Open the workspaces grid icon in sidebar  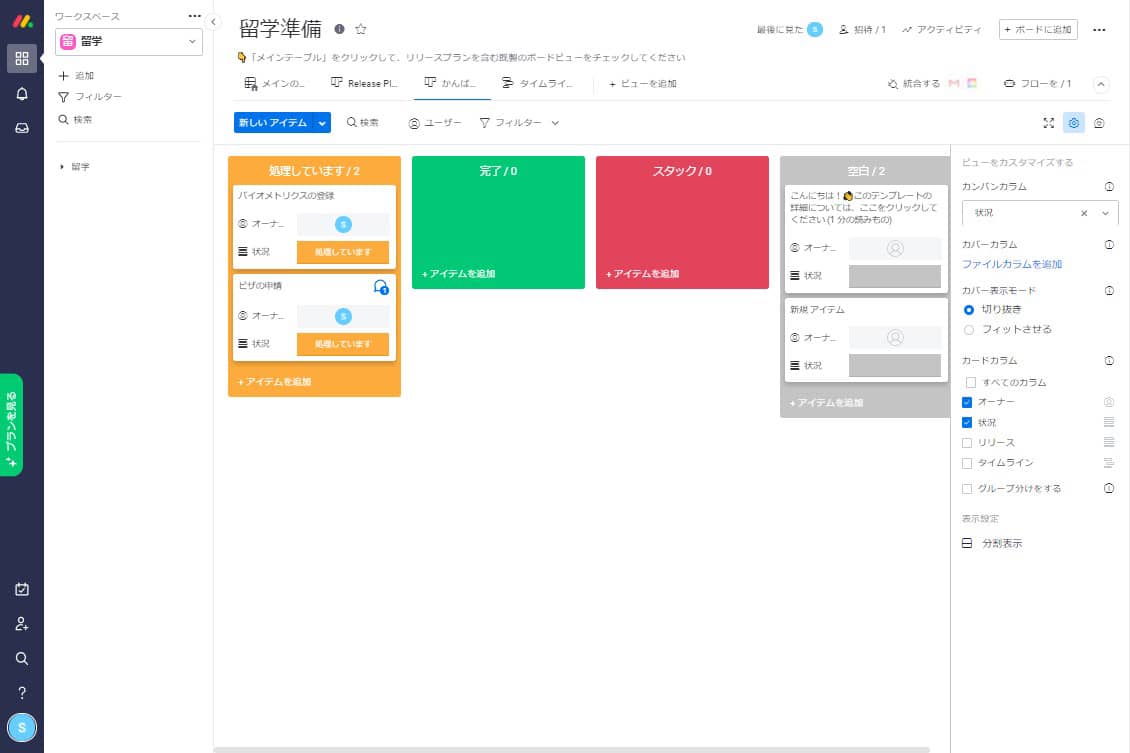[22, 58]
